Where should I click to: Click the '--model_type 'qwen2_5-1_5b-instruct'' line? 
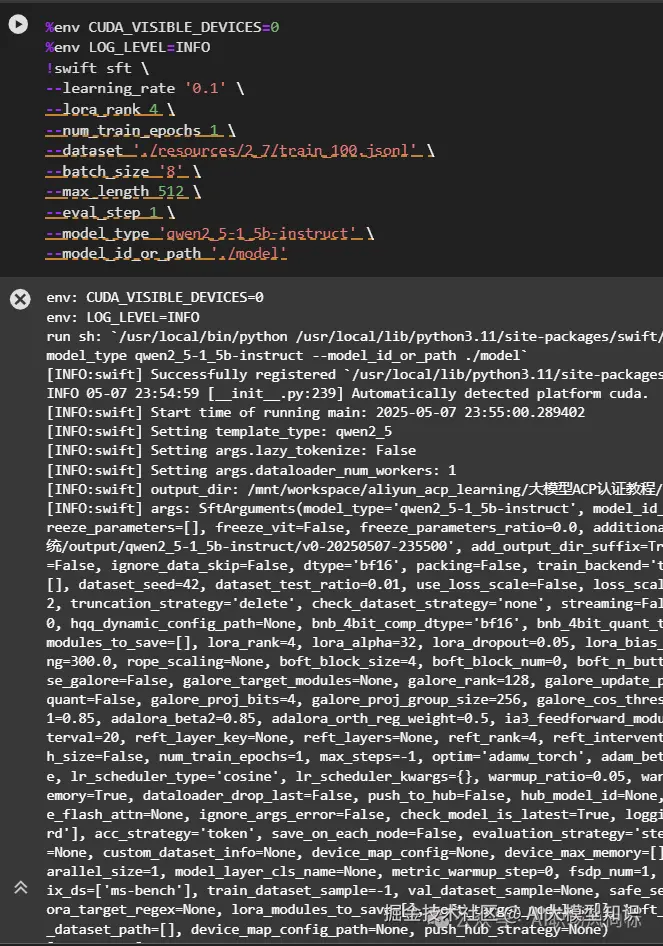tap(210, 233)
